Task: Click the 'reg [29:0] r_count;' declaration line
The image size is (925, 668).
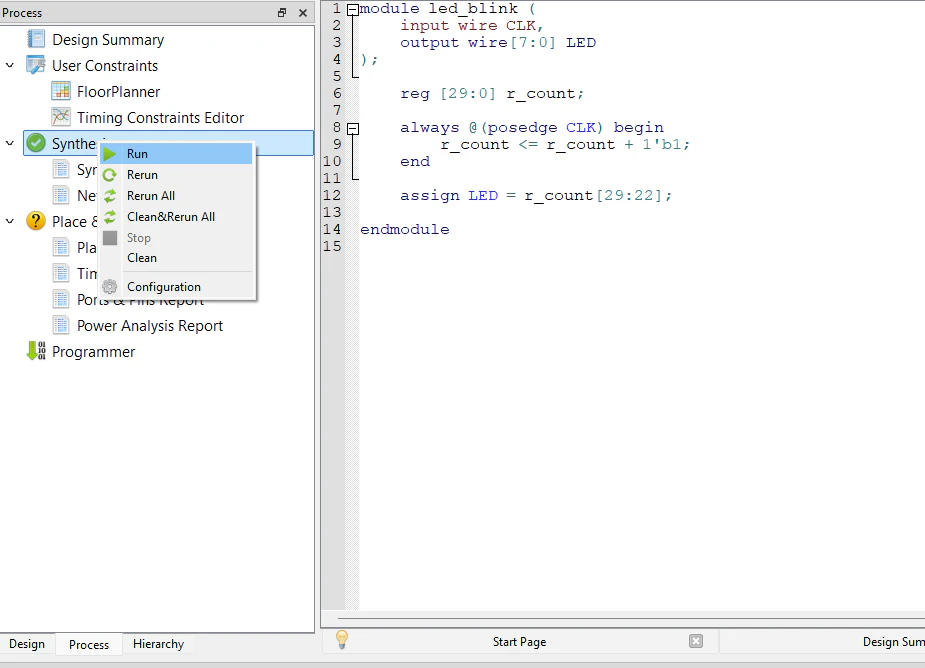Action: point(492,94)
